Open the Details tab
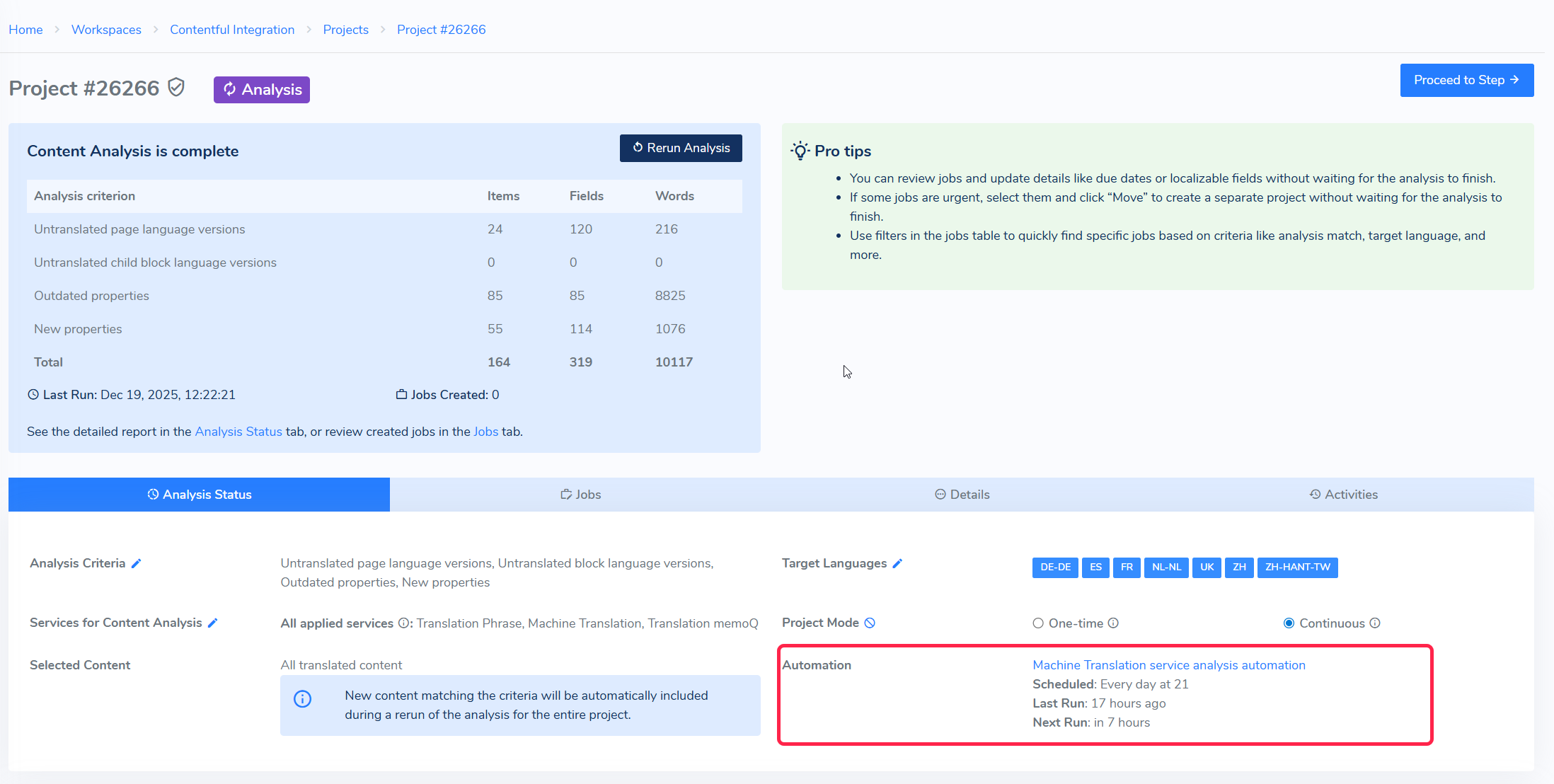Screen dimensions: 1554x784 tap(962, 495)
